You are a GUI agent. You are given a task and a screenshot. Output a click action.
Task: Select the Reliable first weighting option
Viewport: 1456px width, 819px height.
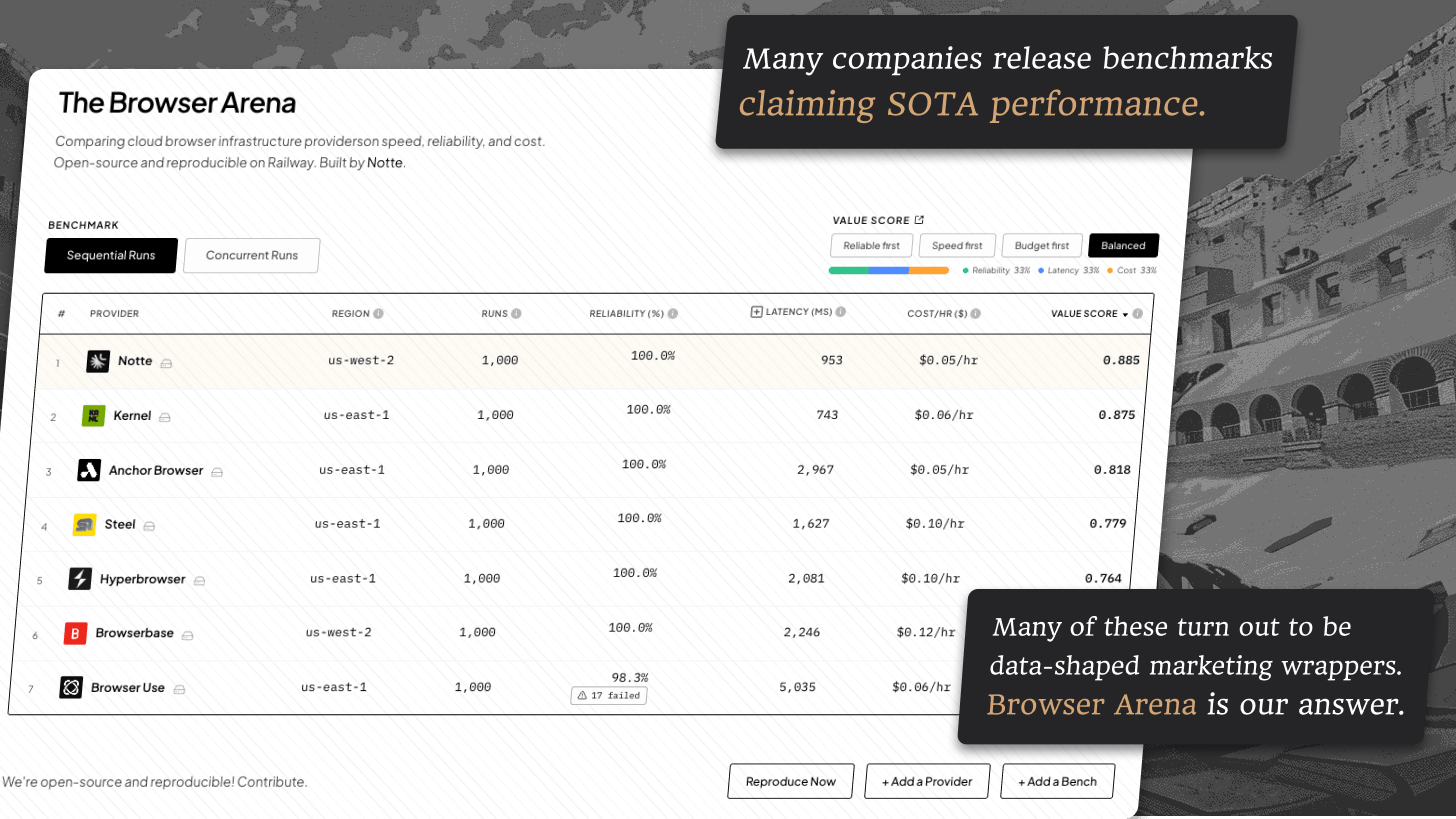(x=871, y=246)
